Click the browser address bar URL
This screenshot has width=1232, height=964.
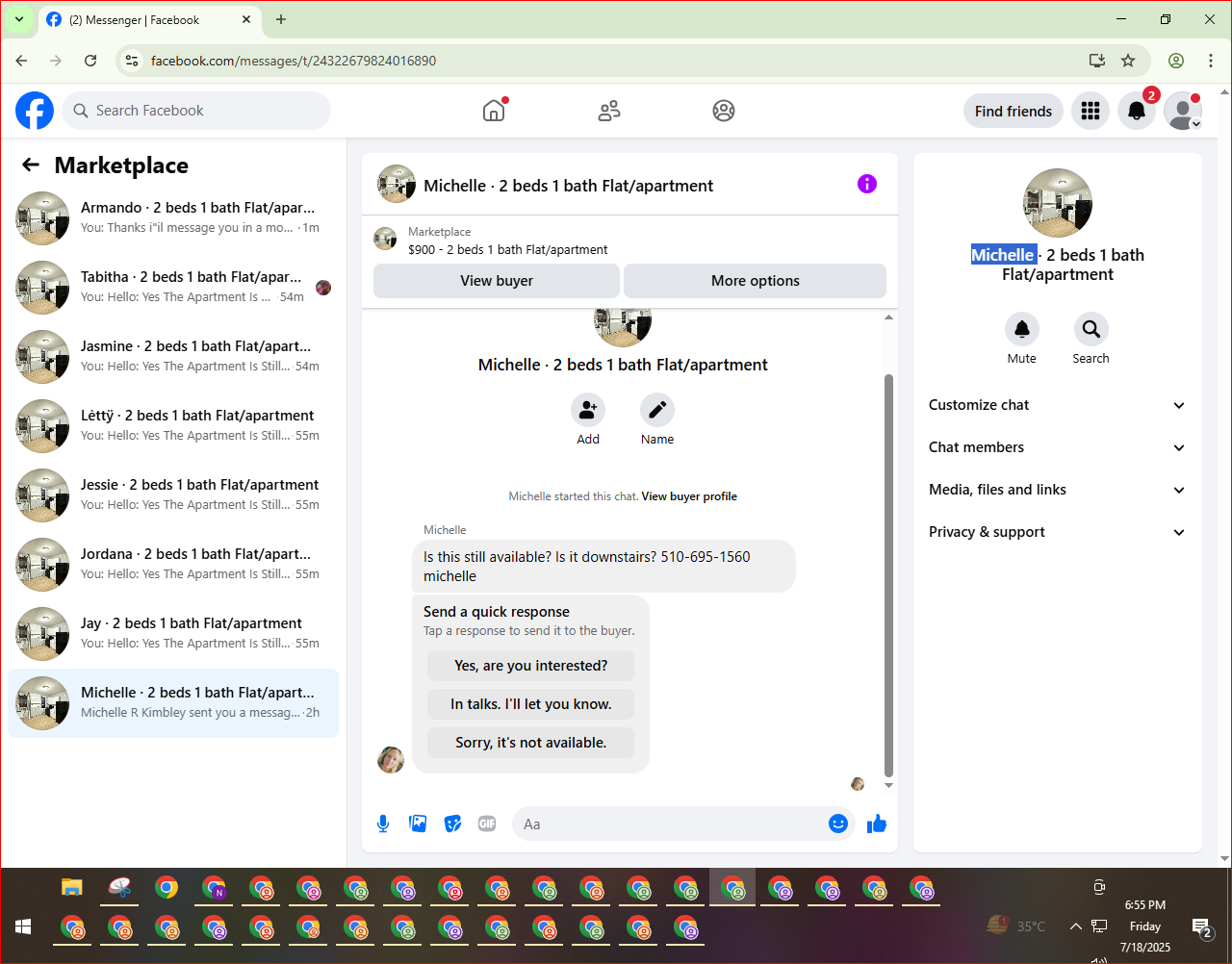294,61
